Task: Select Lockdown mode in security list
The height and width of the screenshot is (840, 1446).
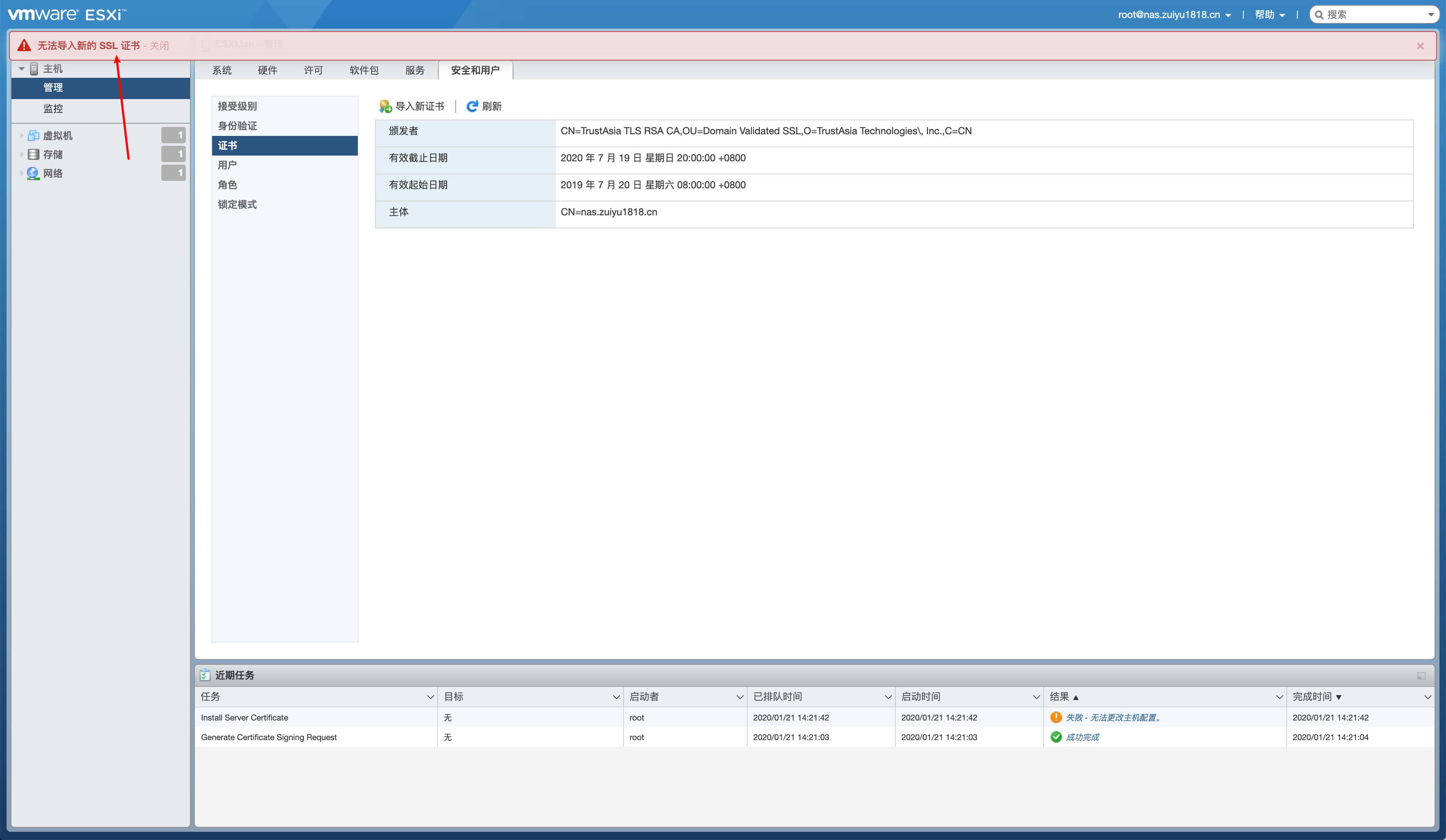Action: [237, 204]
